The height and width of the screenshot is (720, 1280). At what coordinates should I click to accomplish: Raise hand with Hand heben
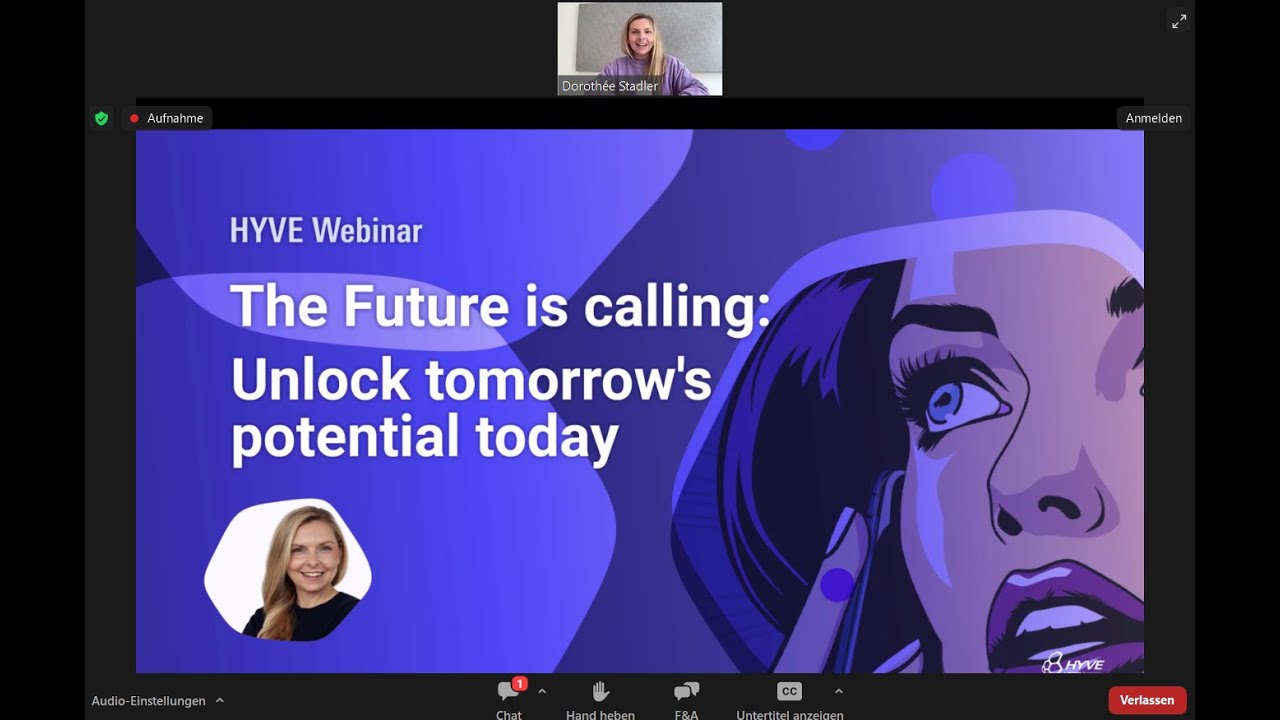(x=600, y=699)
